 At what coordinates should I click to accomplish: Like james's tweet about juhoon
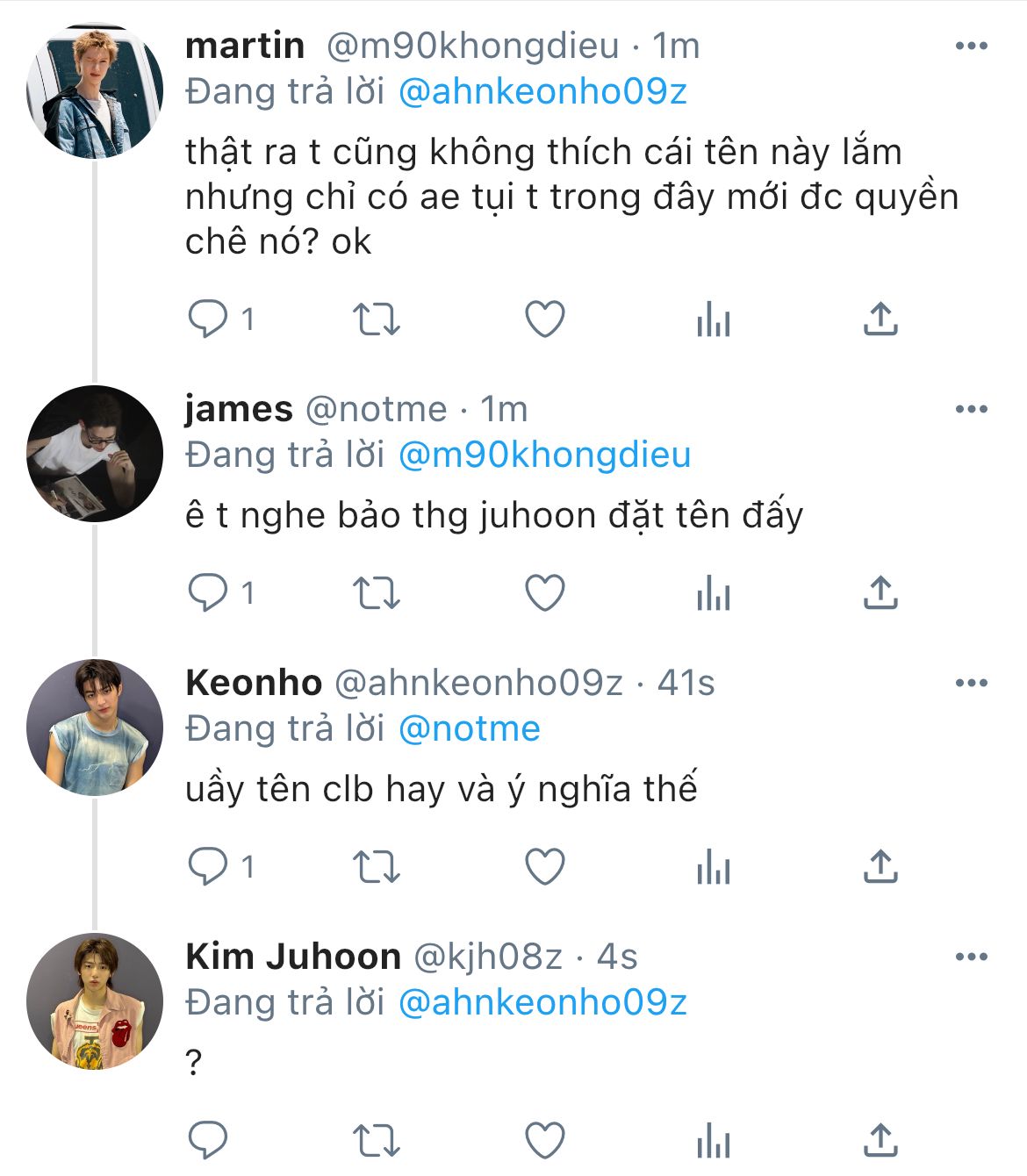coord(544,593)
